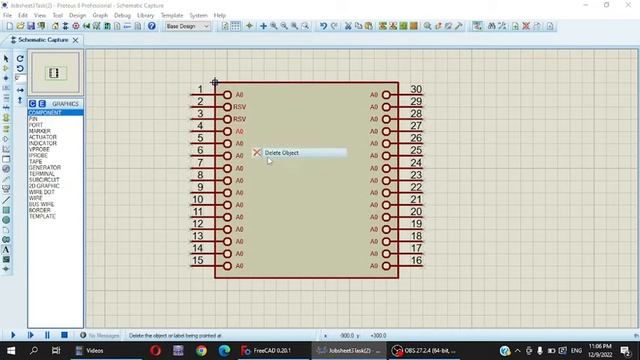The image size is (640, 360).
Task: Open the Debug menu
Action: pyautogui.click(x=122, y=16)
